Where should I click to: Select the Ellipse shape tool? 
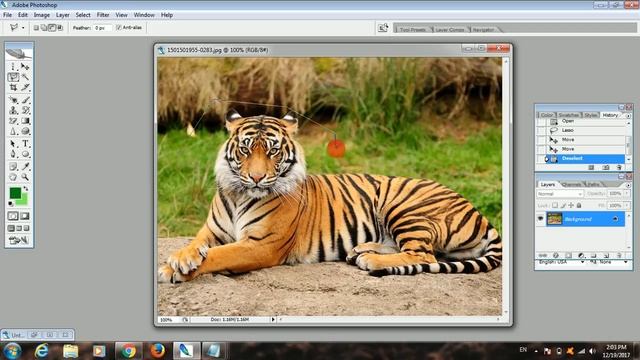[25, 154]
